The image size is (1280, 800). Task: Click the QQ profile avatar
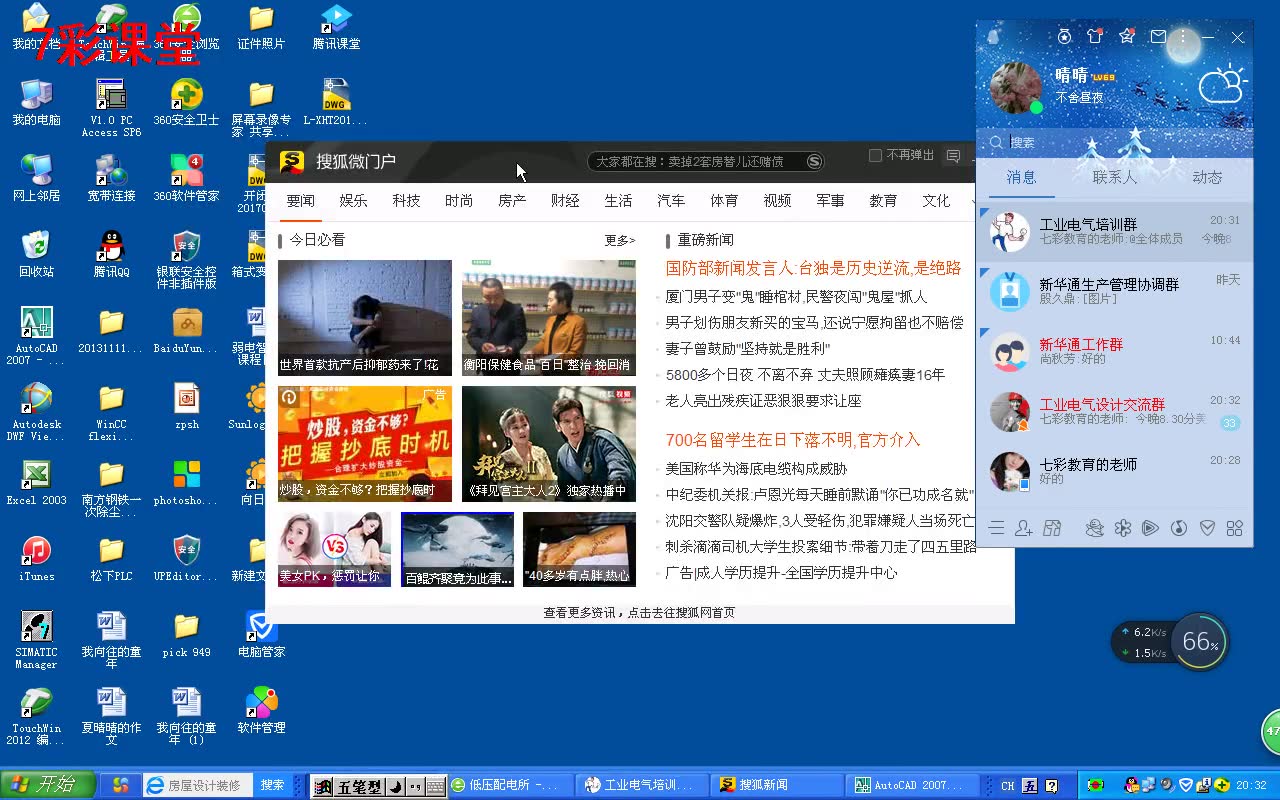click(x=1016, y=88)
